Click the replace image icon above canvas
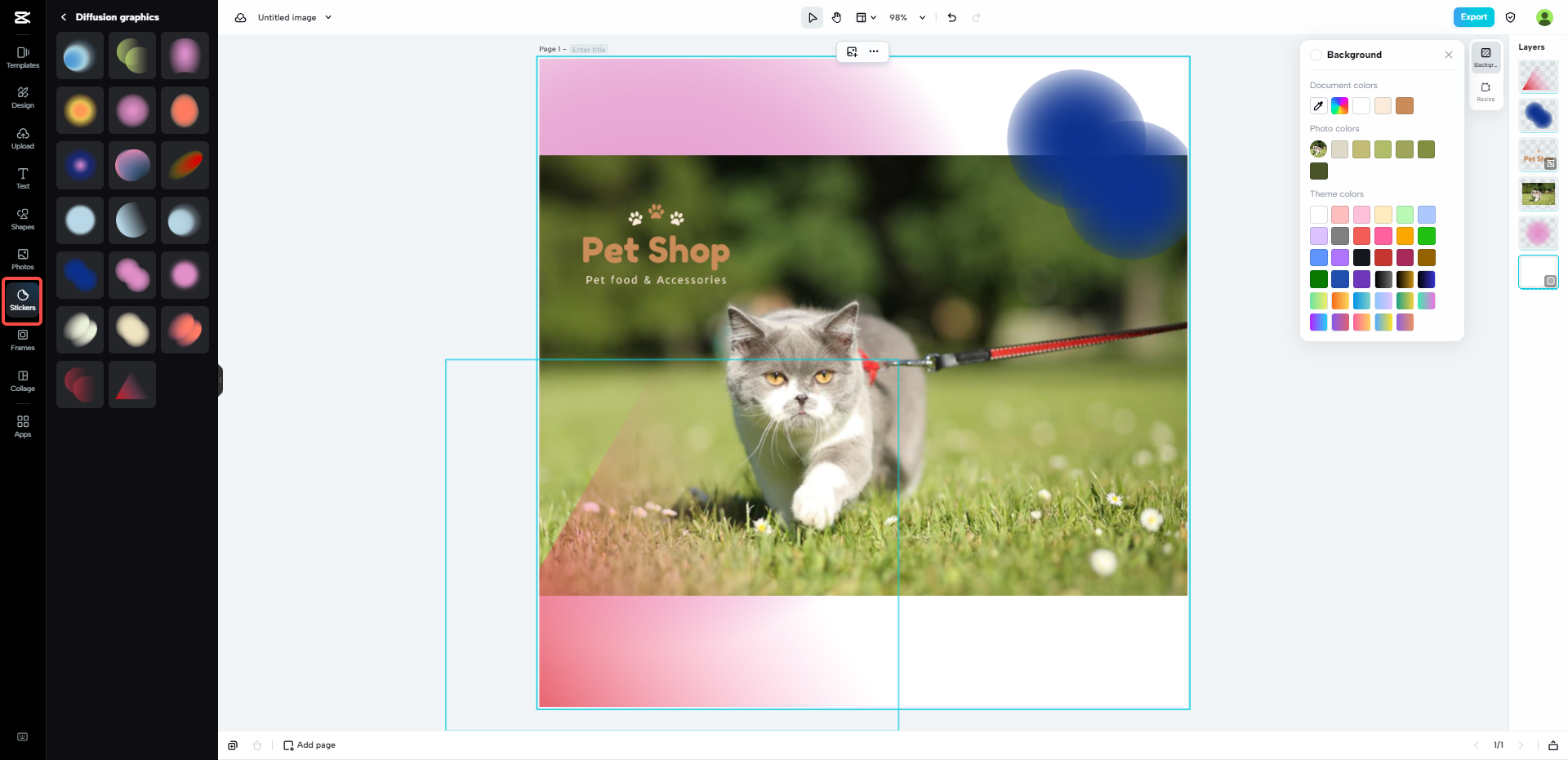This screenshot has width=1568, height=760. [x=852, y=51]
